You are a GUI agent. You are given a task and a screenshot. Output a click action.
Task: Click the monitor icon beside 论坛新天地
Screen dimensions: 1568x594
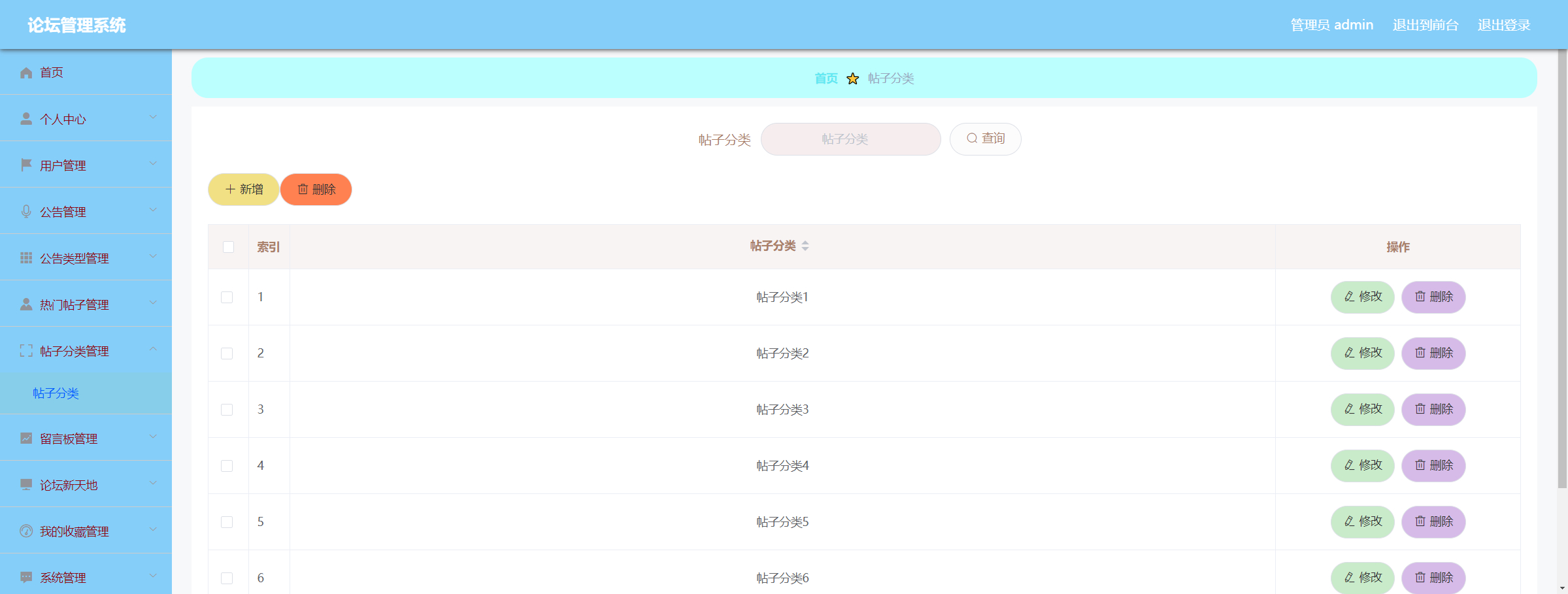click(26, 485)
